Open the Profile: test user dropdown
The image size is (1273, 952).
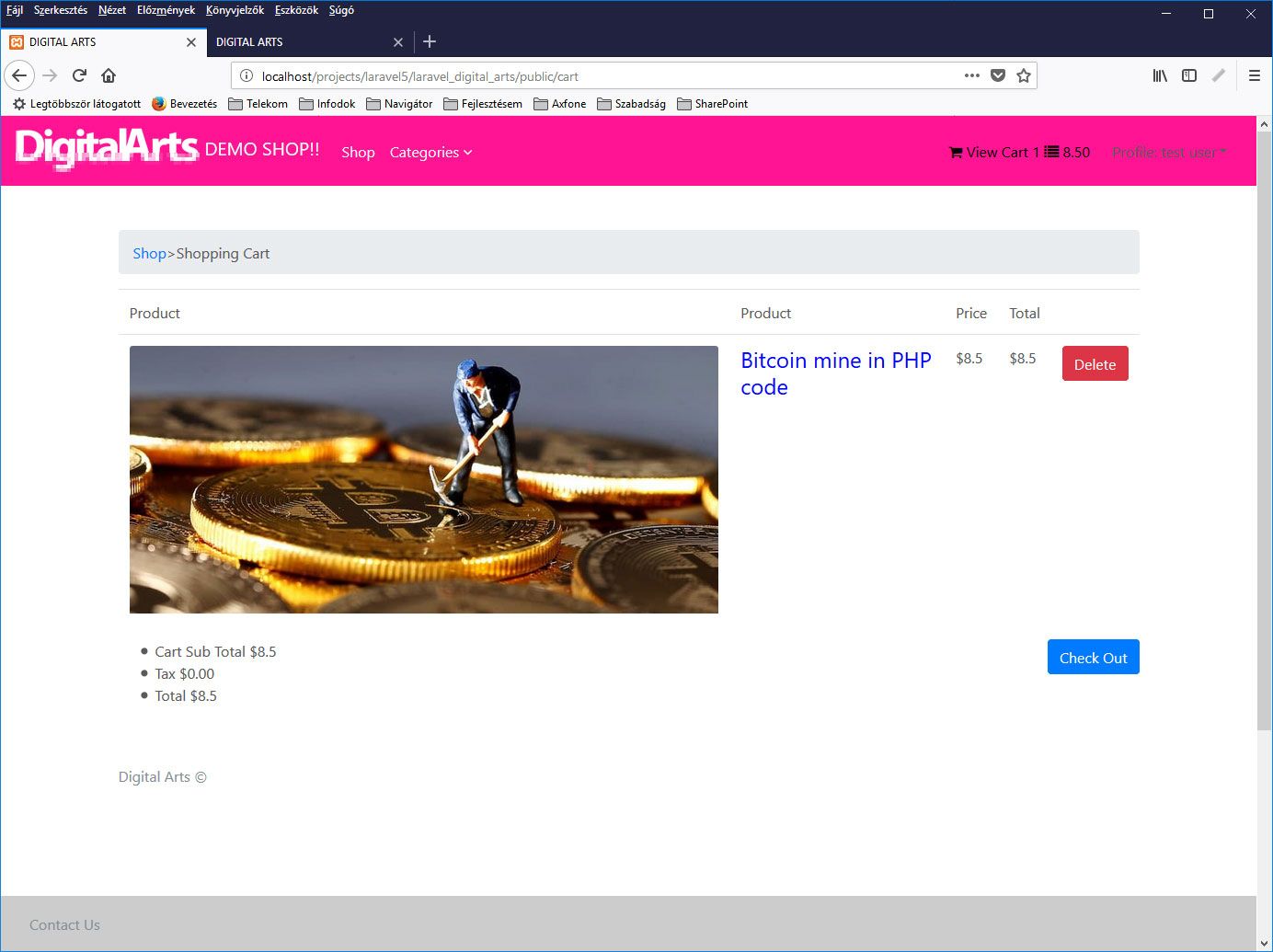point(1169,153)
